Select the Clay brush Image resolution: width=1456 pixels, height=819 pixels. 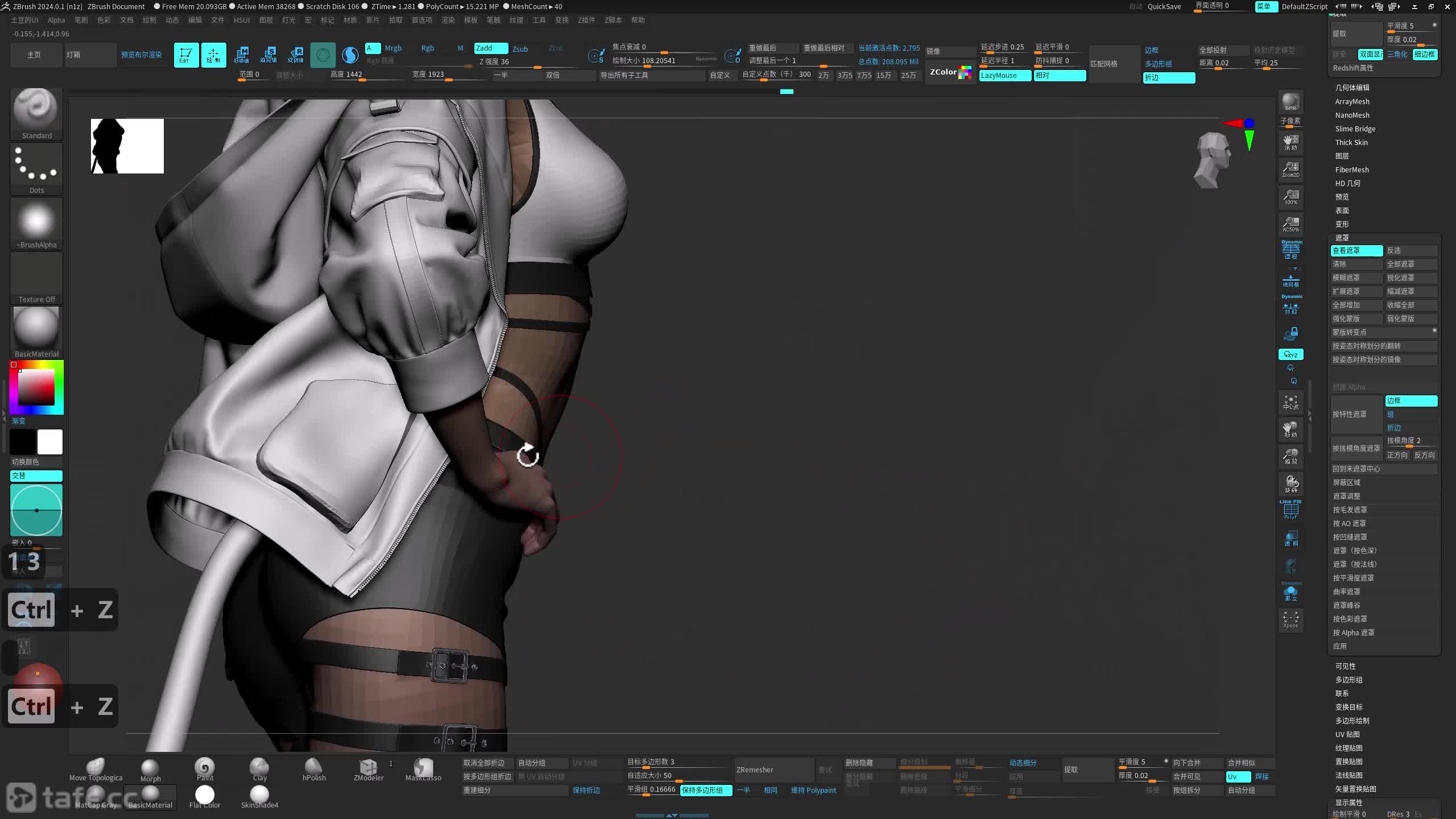coord(259,770)
